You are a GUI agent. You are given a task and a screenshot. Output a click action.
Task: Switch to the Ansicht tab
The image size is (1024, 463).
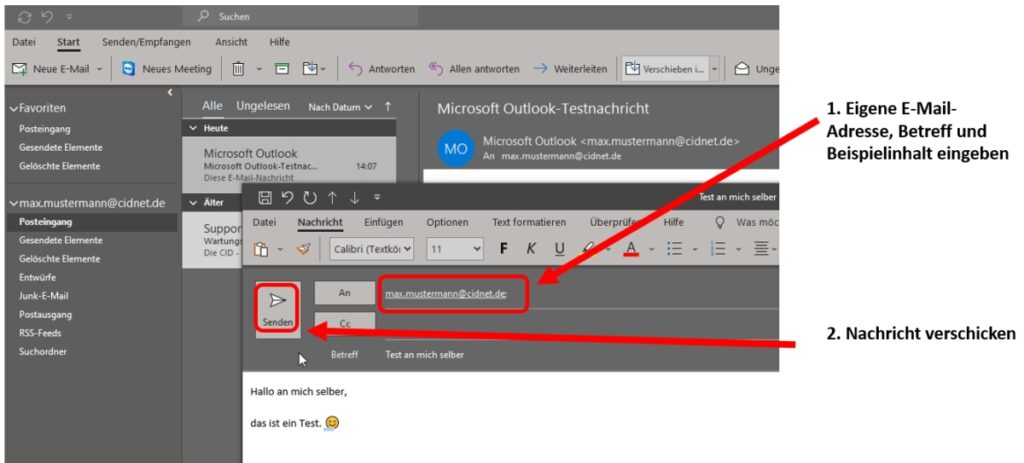[x=231, y=42]
